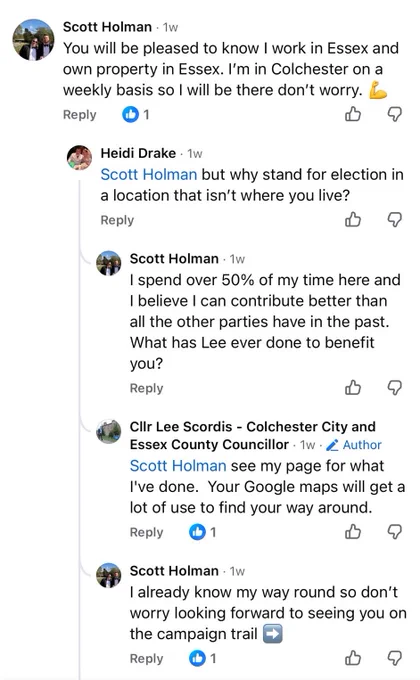
Task: Open Heidi Drake's profile name
Action: [x=138, y=153]
